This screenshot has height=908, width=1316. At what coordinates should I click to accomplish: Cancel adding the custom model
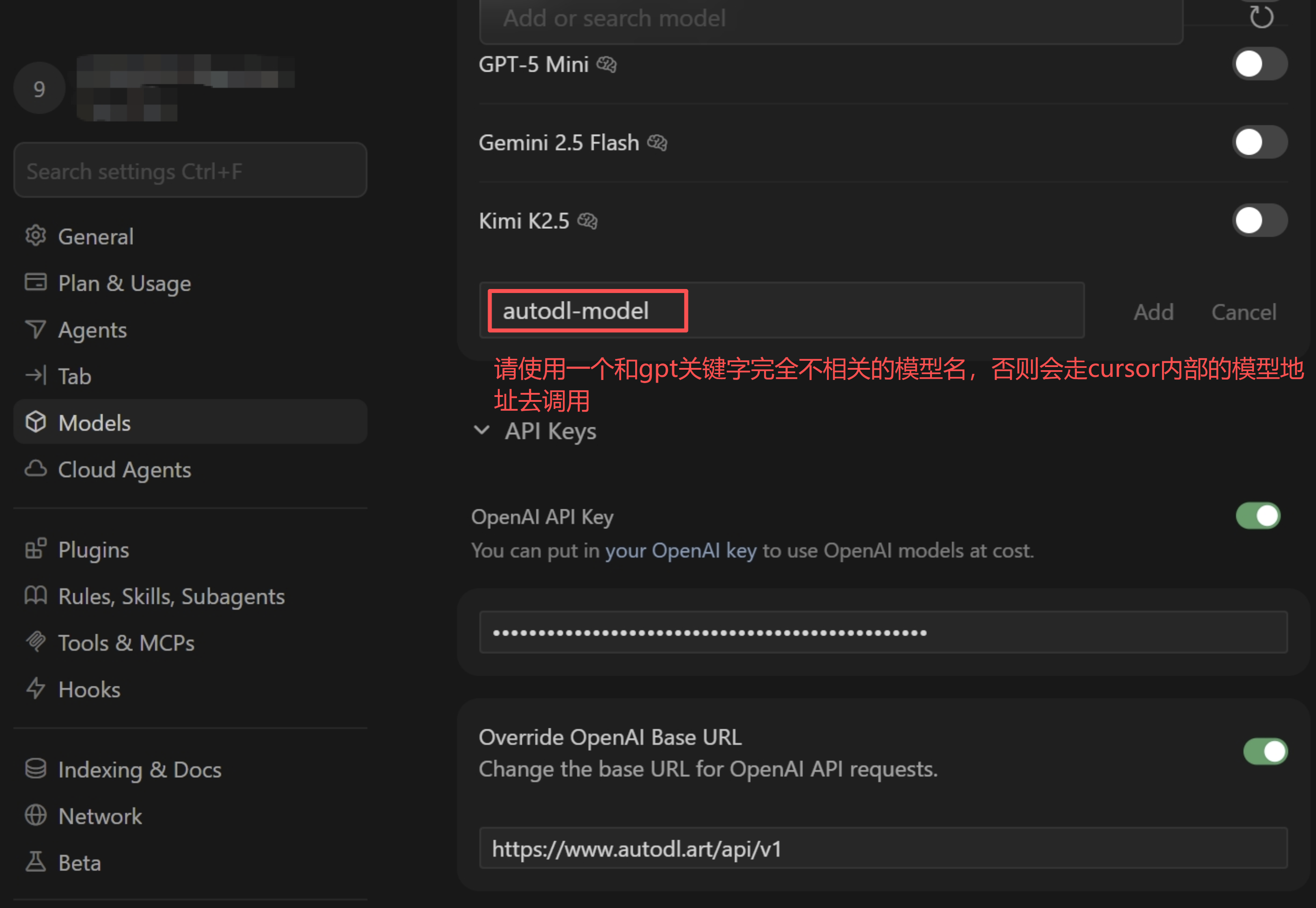point(1244,312)
